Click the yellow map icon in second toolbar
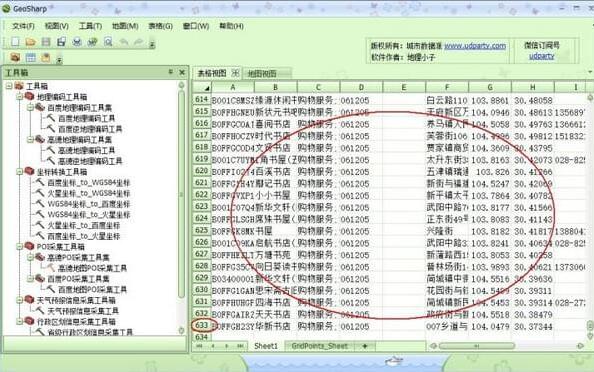 [46, 58]
